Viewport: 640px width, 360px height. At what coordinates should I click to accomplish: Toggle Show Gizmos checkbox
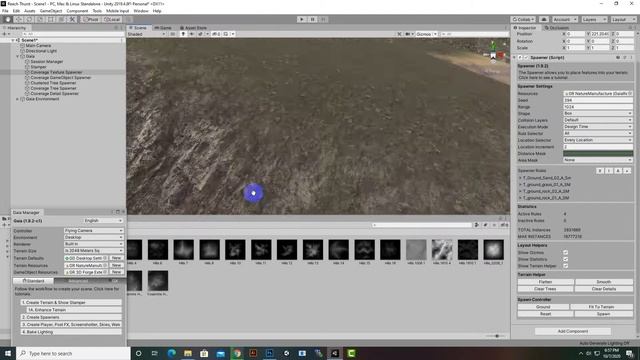565,253
